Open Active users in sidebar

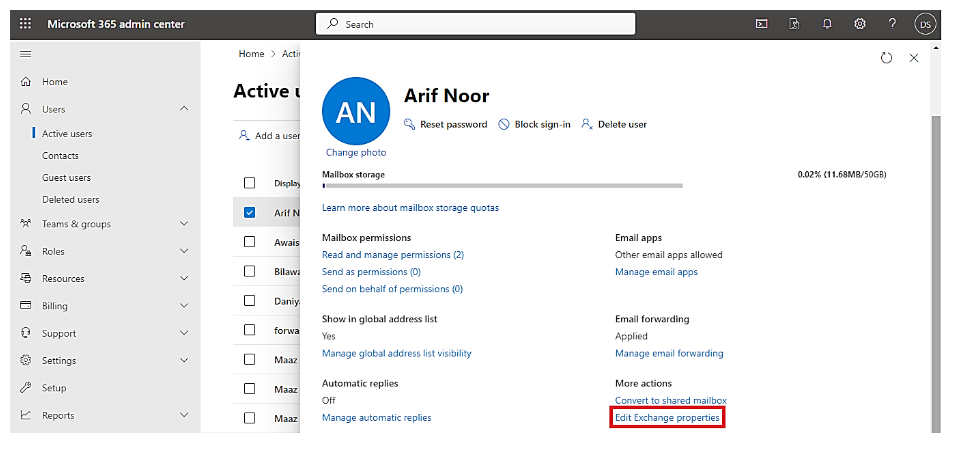(x=67, y=133)
